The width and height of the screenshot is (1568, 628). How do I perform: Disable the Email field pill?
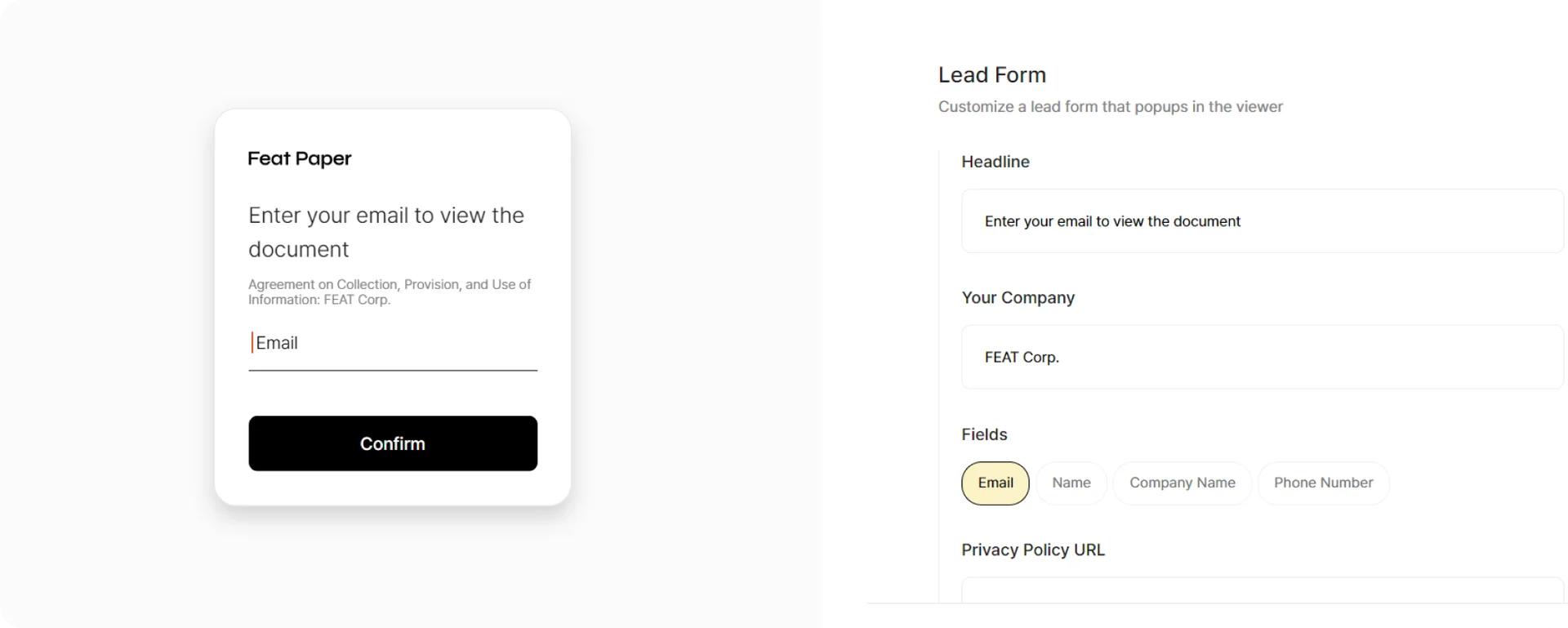coord(995,483)
